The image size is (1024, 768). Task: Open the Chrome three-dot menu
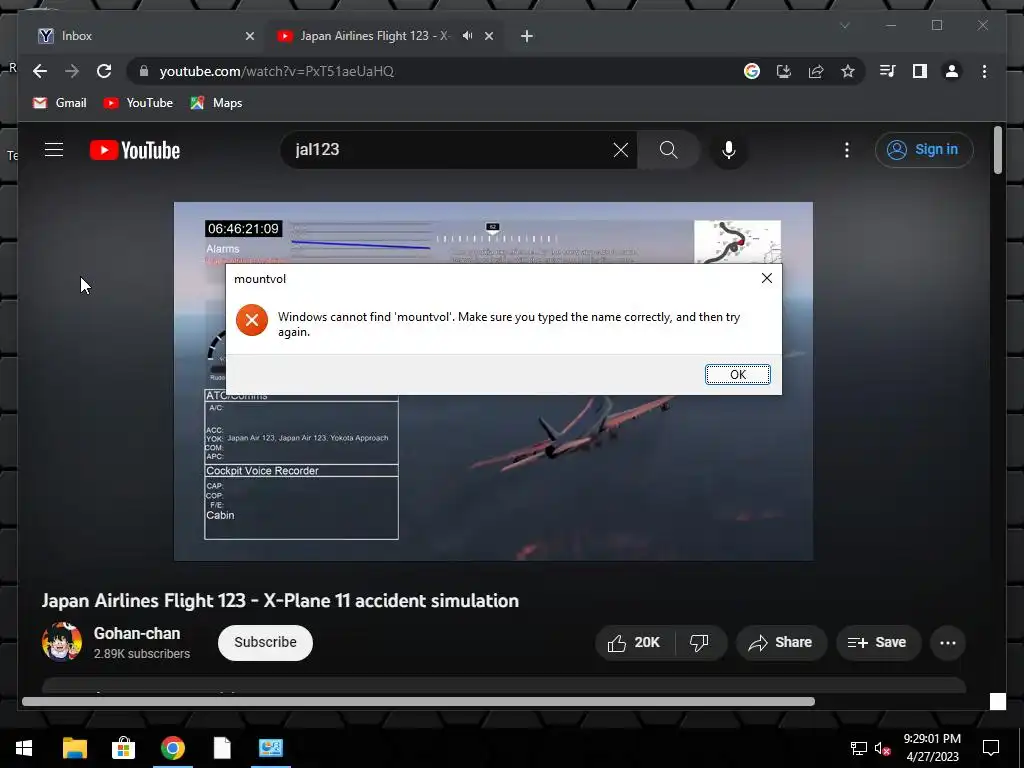984,71
